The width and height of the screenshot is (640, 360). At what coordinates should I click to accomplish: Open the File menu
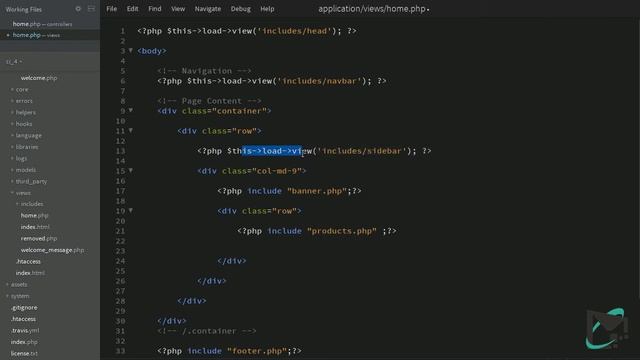(111, 9)
